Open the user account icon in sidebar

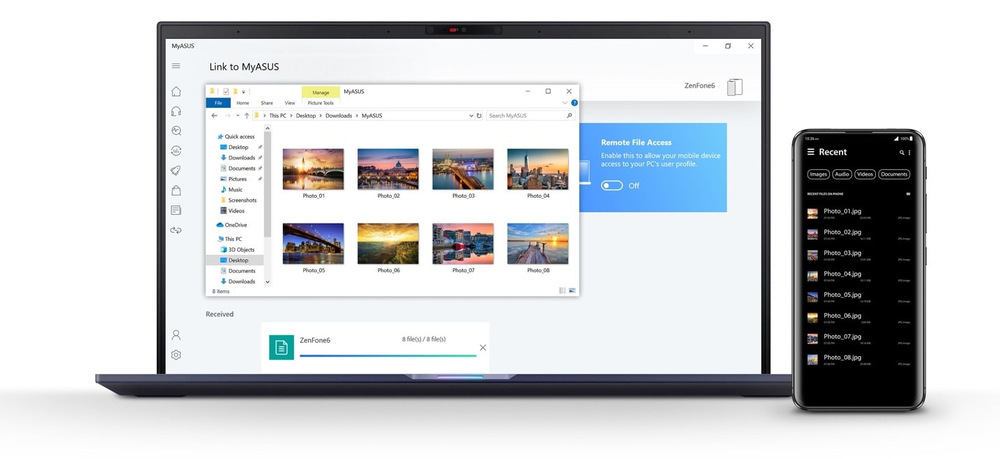coord(176,335)
